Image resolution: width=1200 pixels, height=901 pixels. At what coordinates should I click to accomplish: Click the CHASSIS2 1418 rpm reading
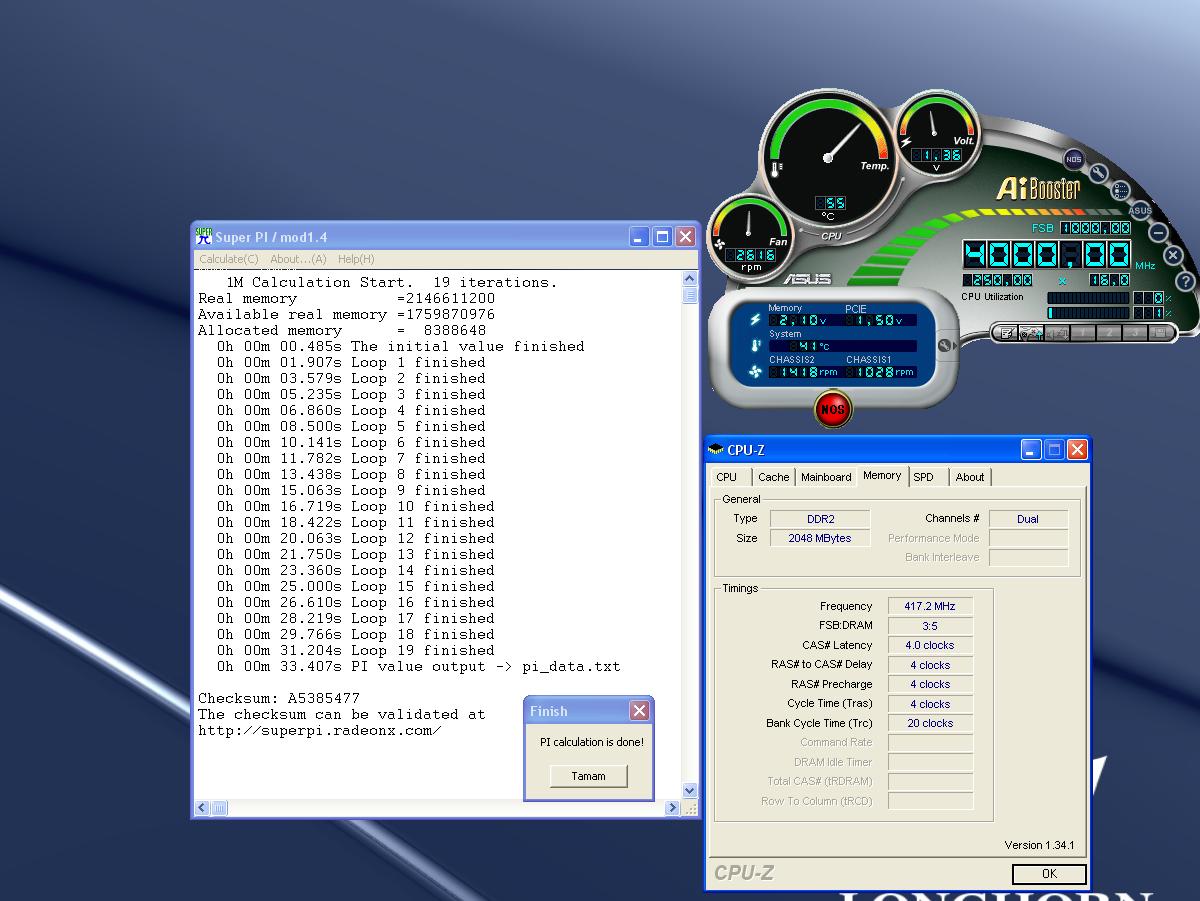[x=805, y=372]
